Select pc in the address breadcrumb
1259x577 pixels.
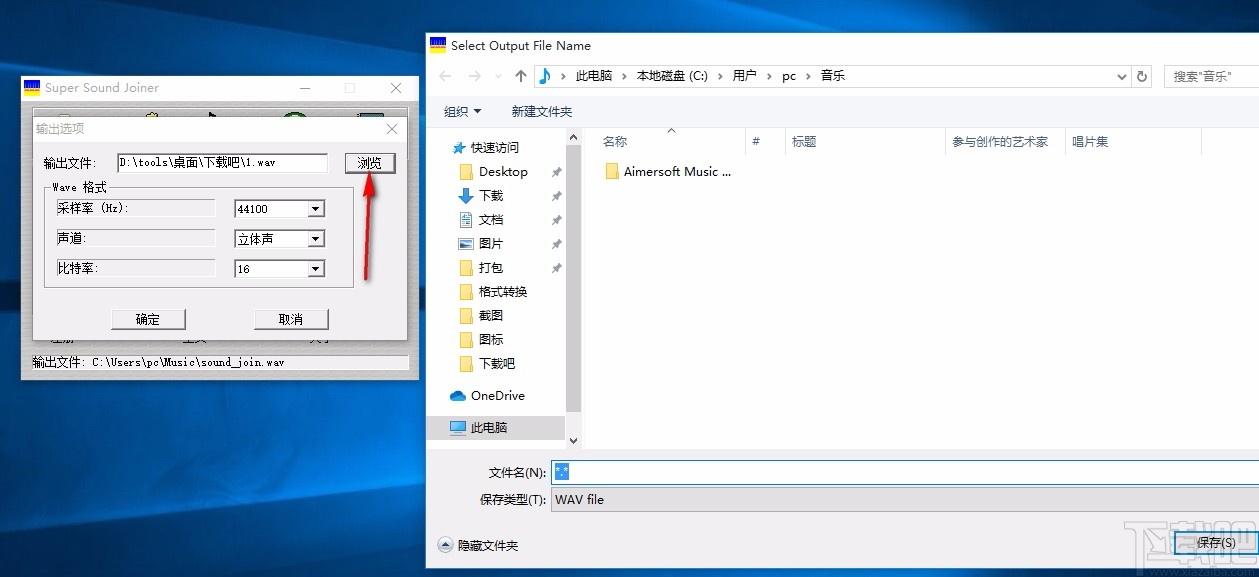pyautogui.click(x=789, y=76)
